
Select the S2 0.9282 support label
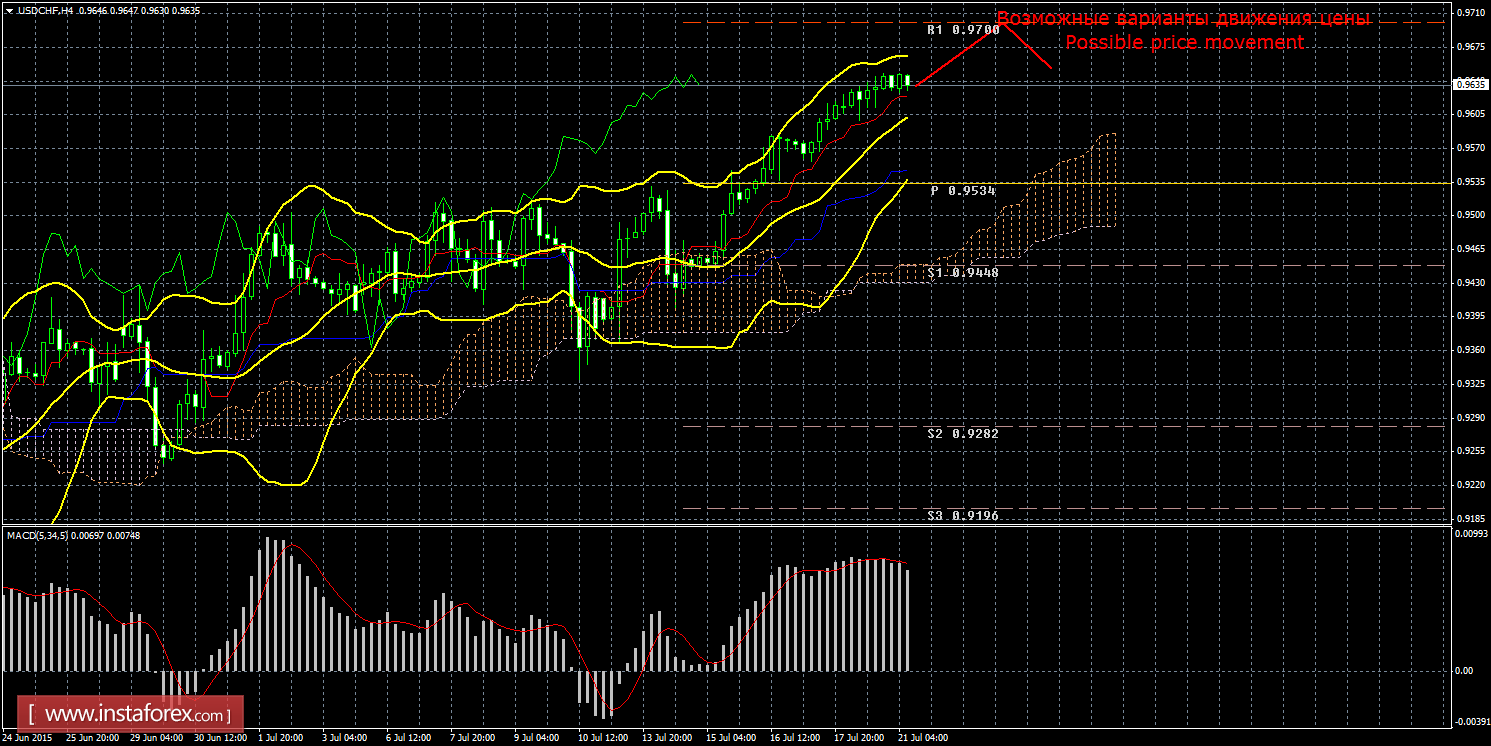(x=962, y=433)
